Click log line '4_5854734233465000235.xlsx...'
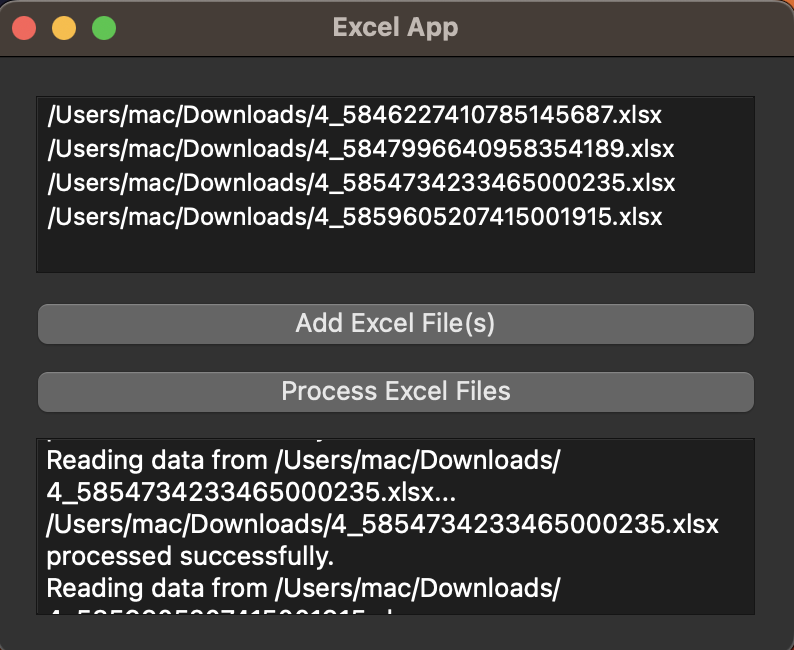The height and width of the screenshot is (650, 794). pyautogui.click(x=251, y=492)
